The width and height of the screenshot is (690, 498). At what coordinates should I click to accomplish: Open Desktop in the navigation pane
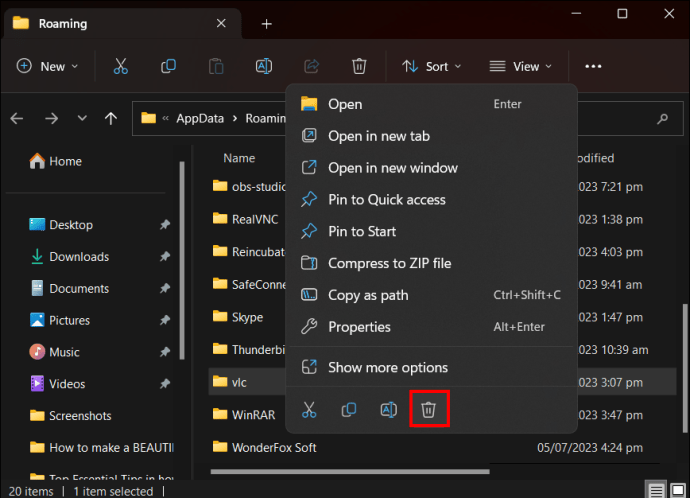[61, 225]
